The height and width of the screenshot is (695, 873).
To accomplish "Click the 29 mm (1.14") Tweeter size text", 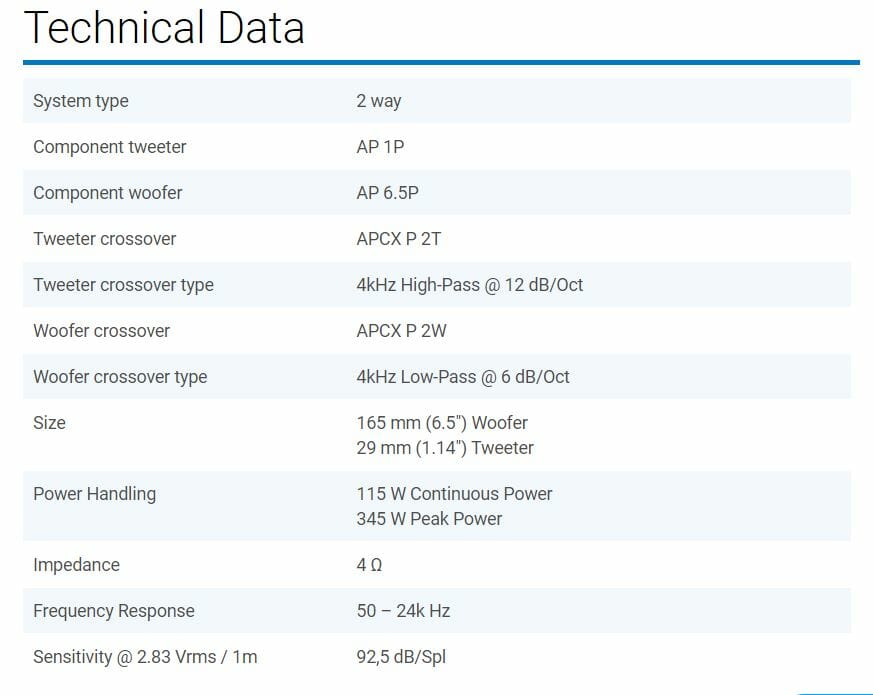I will tap(445, 448).
